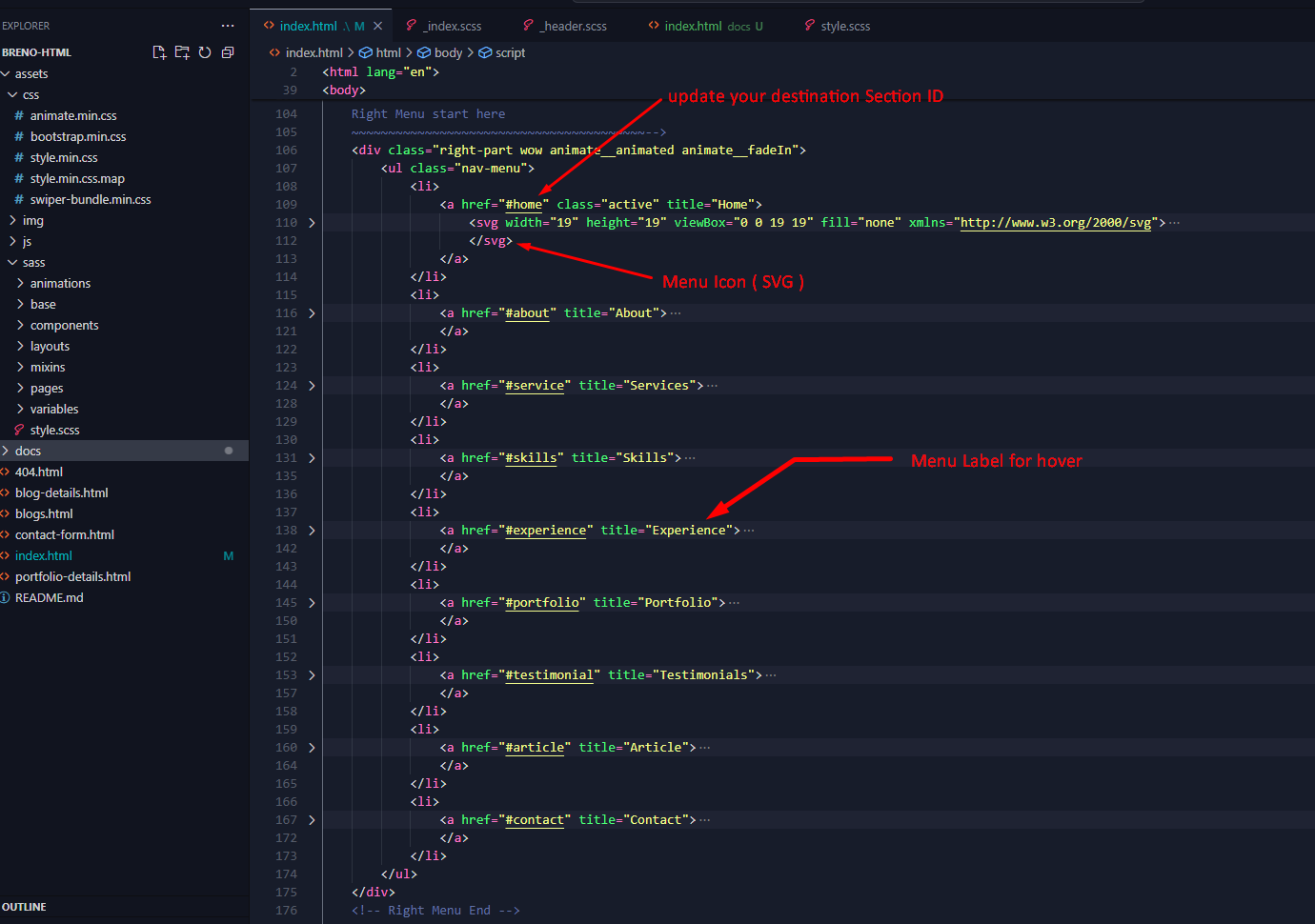Click the #contact href link
Viewport: 1315px width, 924px height.
click(x=536, y=820)
